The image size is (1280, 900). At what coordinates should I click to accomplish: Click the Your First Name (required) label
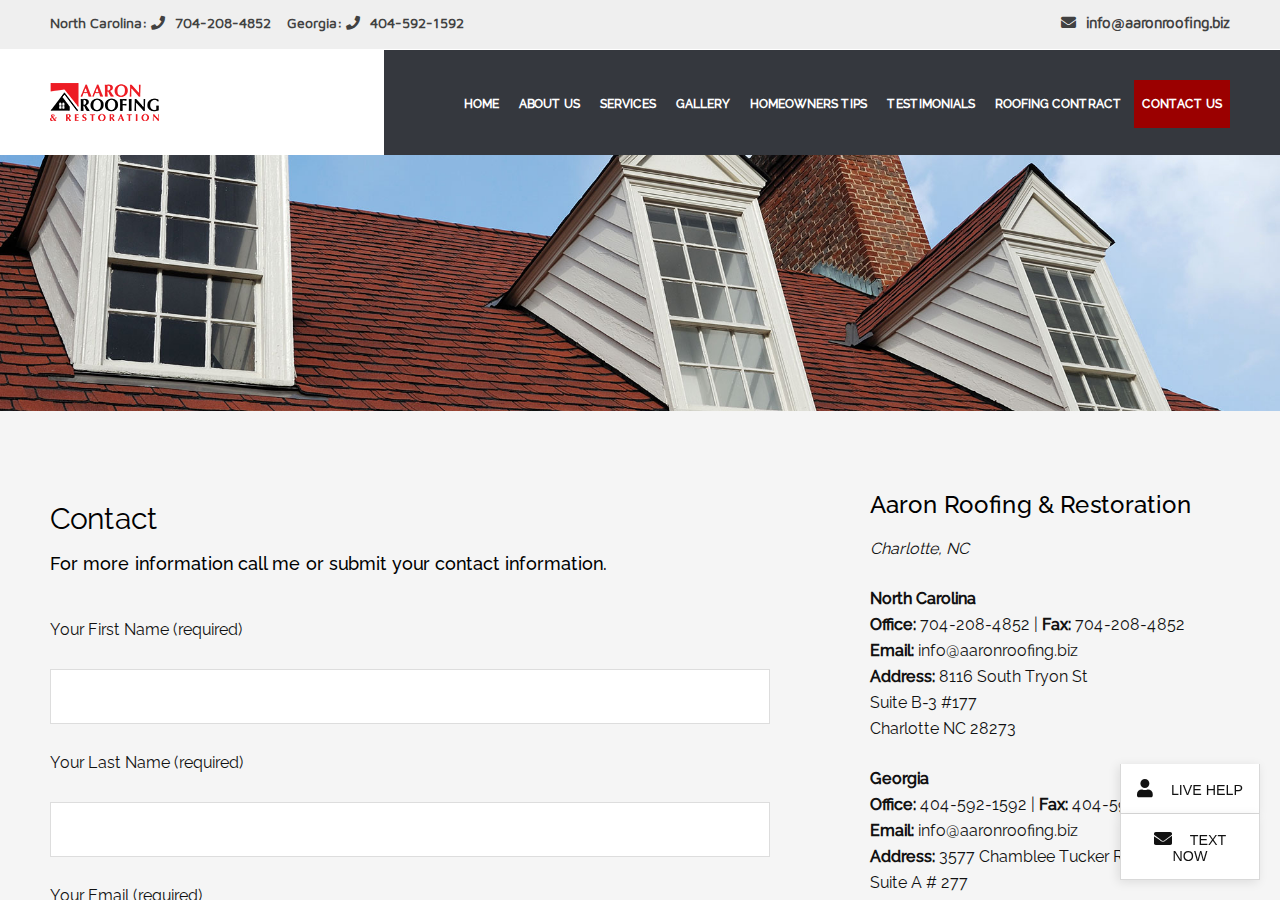[x=146, y=630]
